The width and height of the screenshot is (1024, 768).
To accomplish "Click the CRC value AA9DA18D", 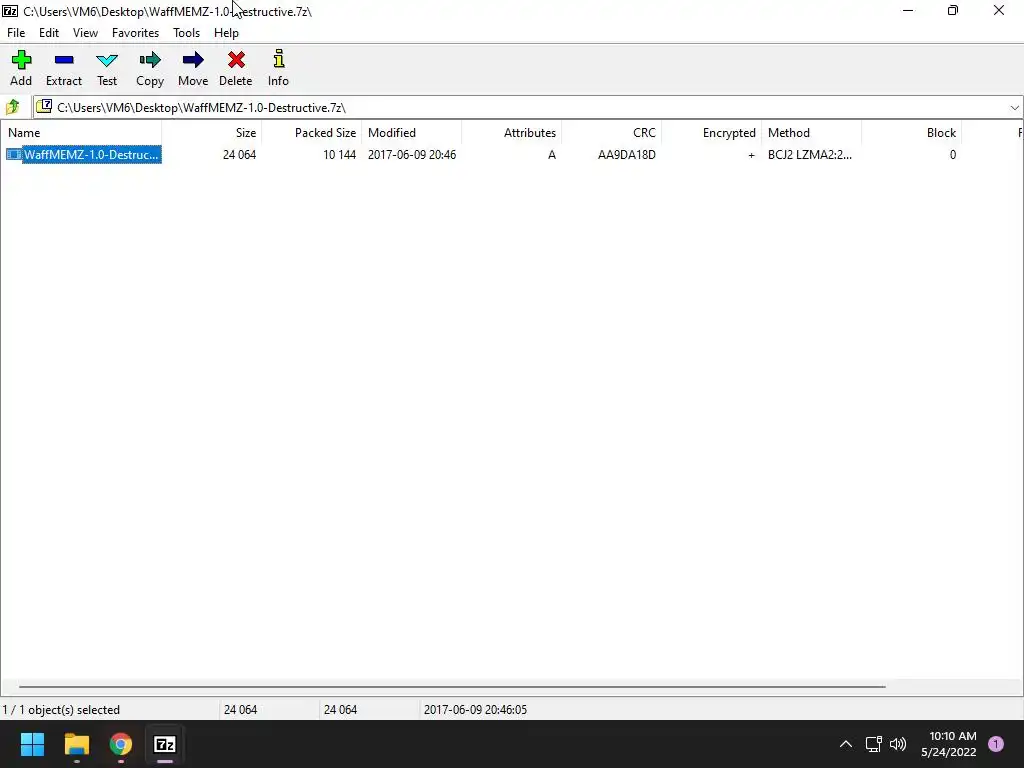I will pos(626,155).
